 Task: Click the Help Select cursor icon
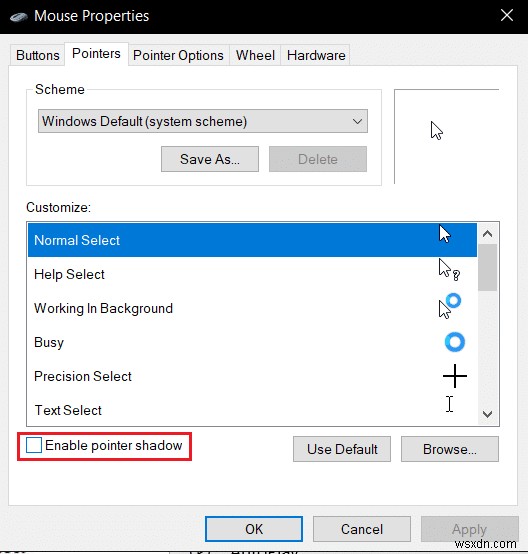point(449,270)
